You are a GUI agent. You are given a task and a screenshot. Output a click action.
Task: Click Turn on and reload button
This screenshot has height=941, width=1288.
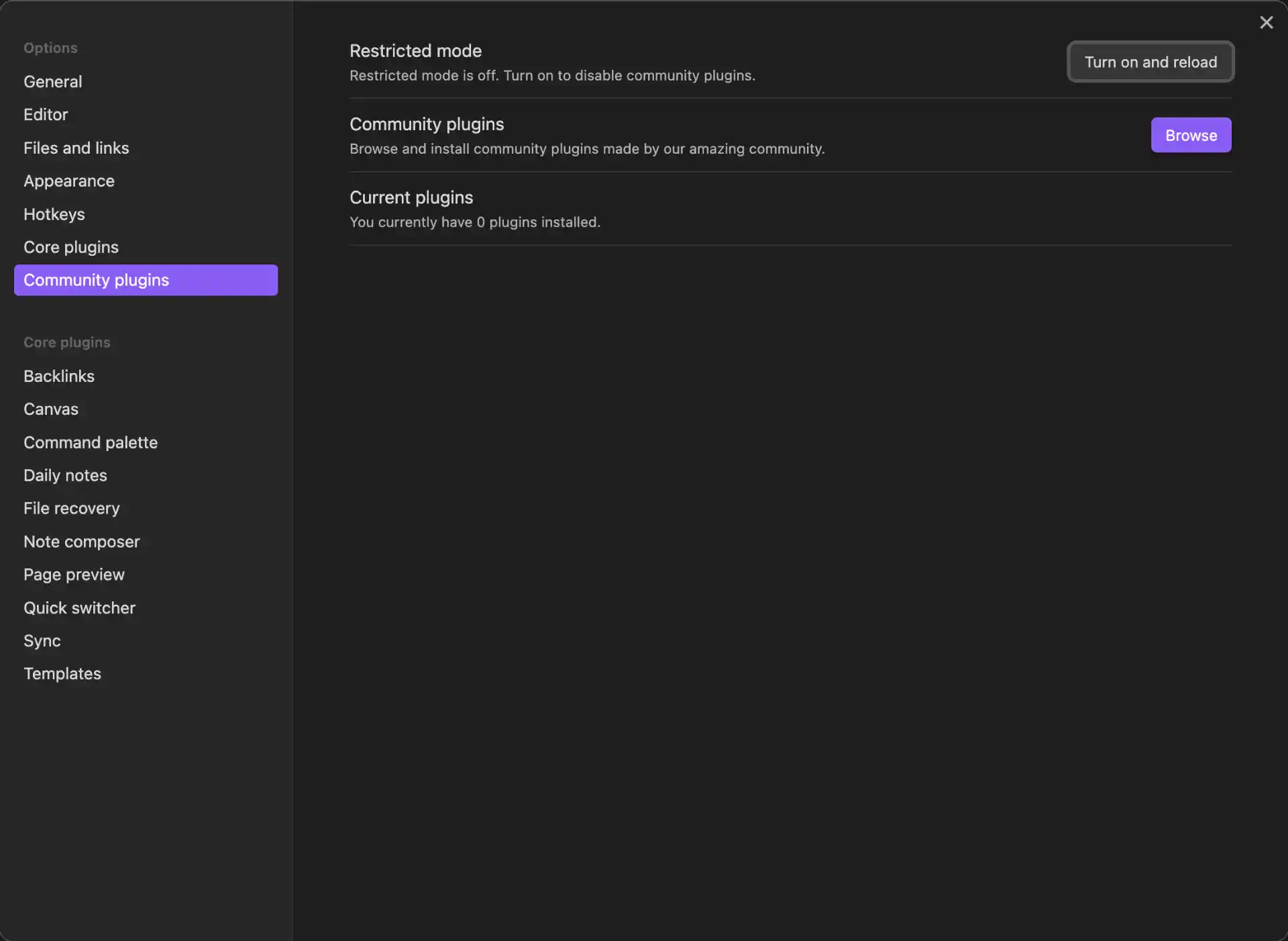pyautogui.click(x=1150, y=62)
